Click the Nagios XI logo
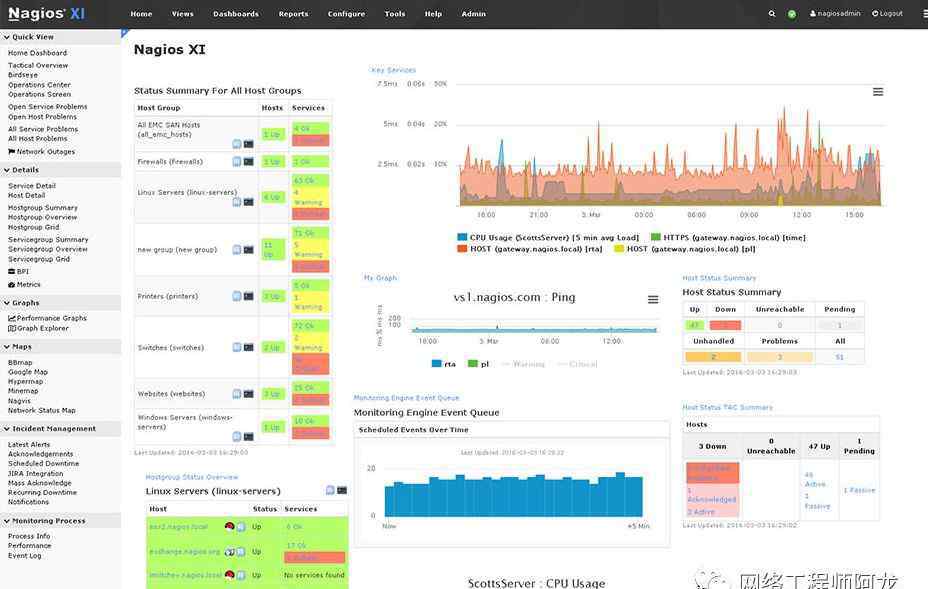The height and width of the screenshot is (589, 928). (x=46, y=14)
